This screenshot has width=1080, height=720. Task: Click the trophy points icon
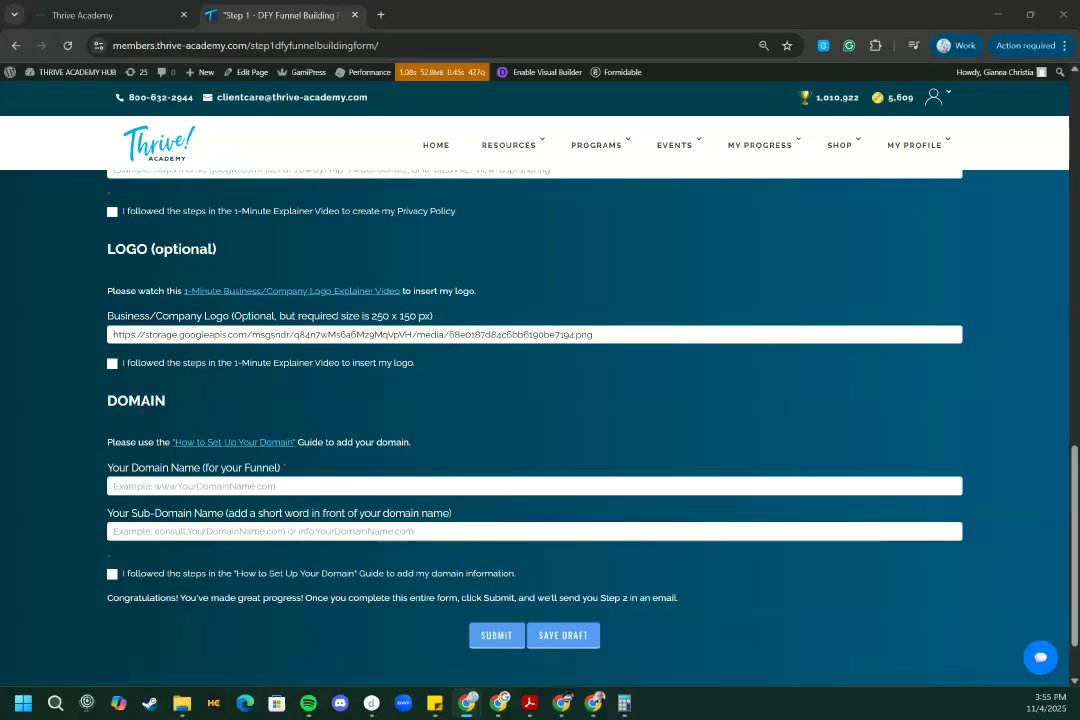click(x=804, y=97)
